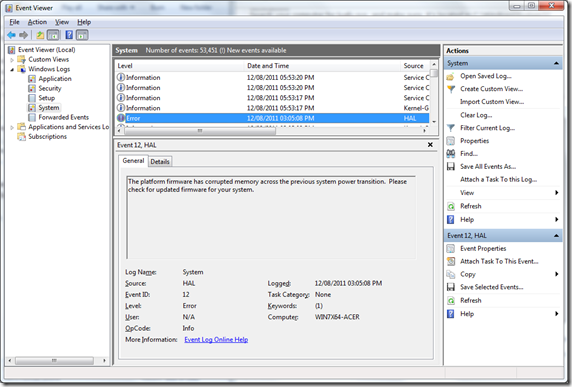The width and height of the screenshot is (572, 387).
Task: Click Clear Log action
Action: tap(476, 115)
